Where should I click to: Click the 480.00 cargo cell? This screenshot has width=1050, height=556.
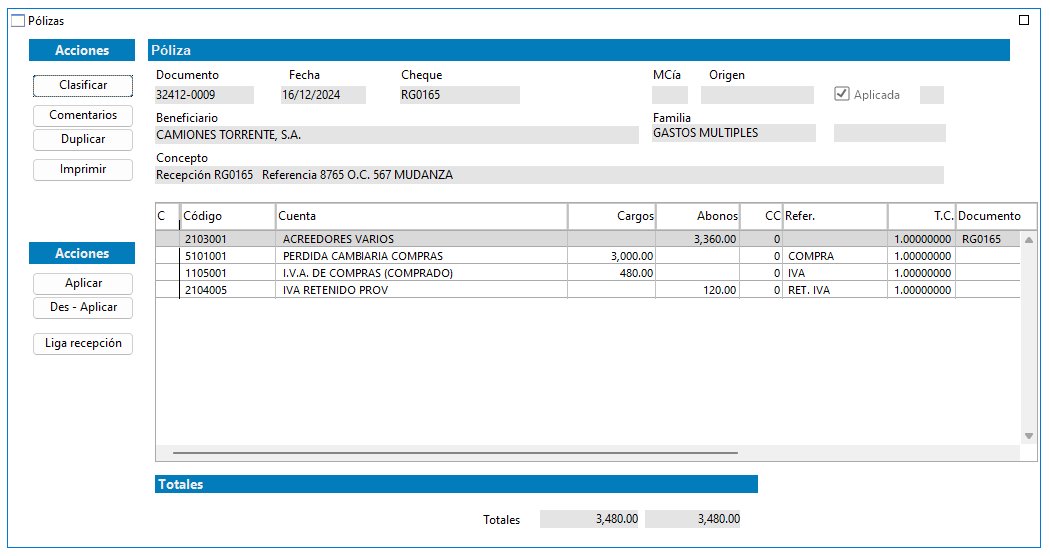tap(612, 273)
